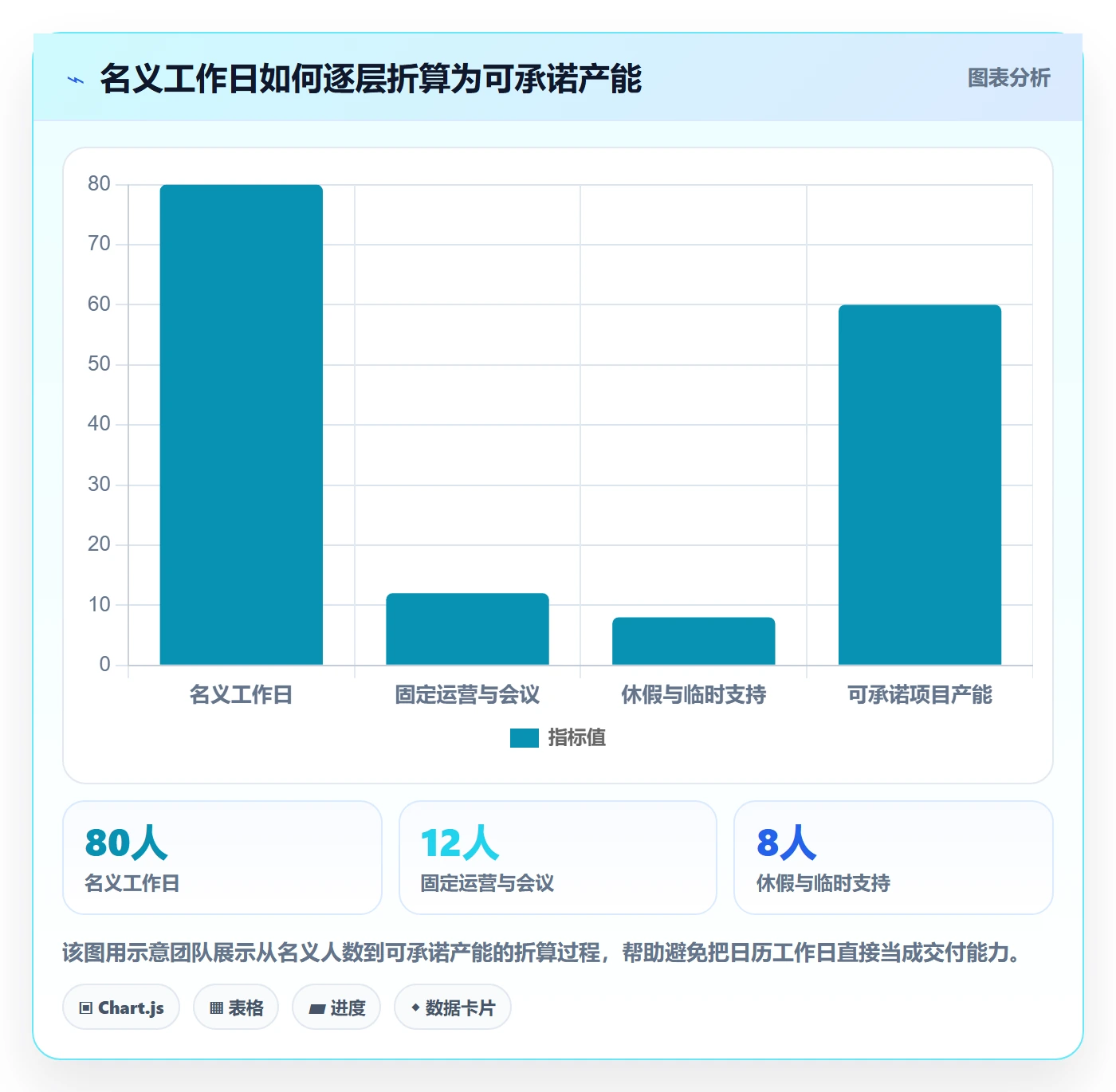Open the 8人 休假与临时支持 data card

coord(894,858)
